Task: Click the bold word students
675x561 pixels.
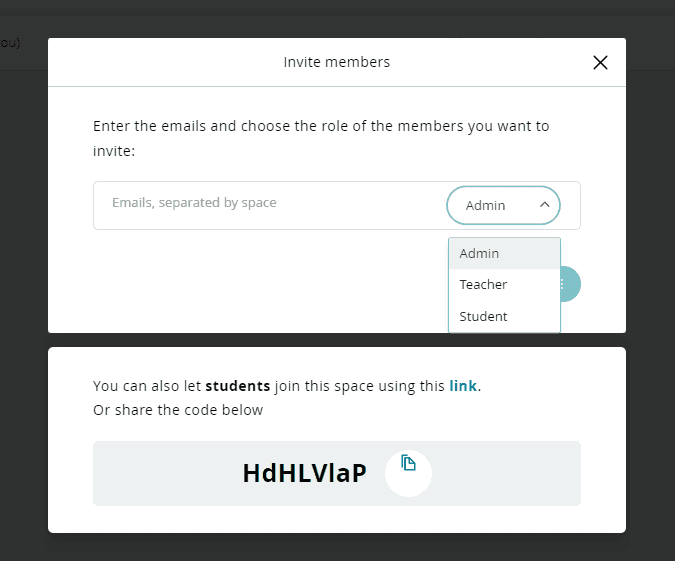Action: (x=238, y=386)
